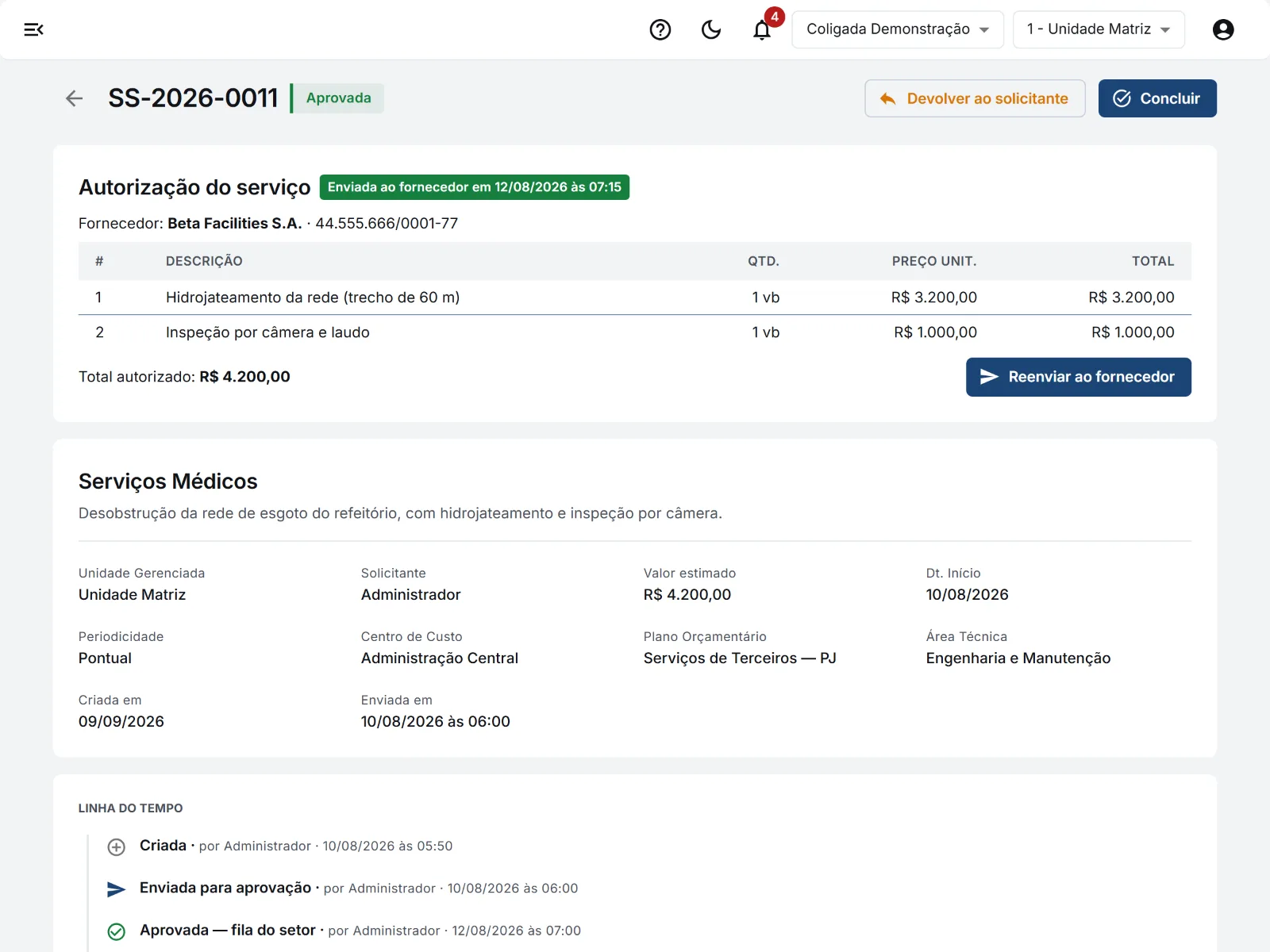1270x952 pixels.
Task: Click the DESCRIÇÃO column header
Action: [204, 261]
